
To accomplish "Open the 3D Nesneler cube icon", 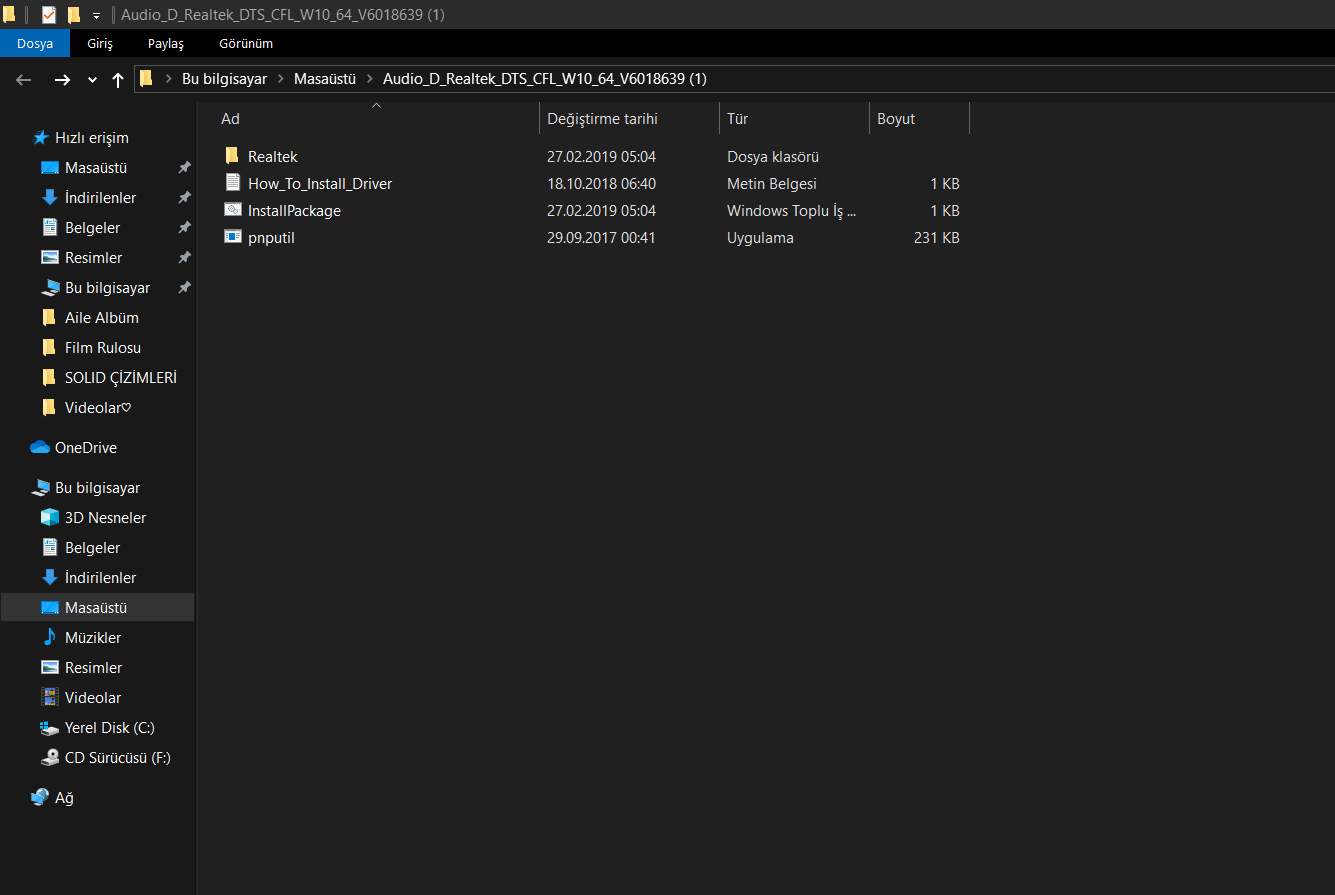I will click(50, 518).
